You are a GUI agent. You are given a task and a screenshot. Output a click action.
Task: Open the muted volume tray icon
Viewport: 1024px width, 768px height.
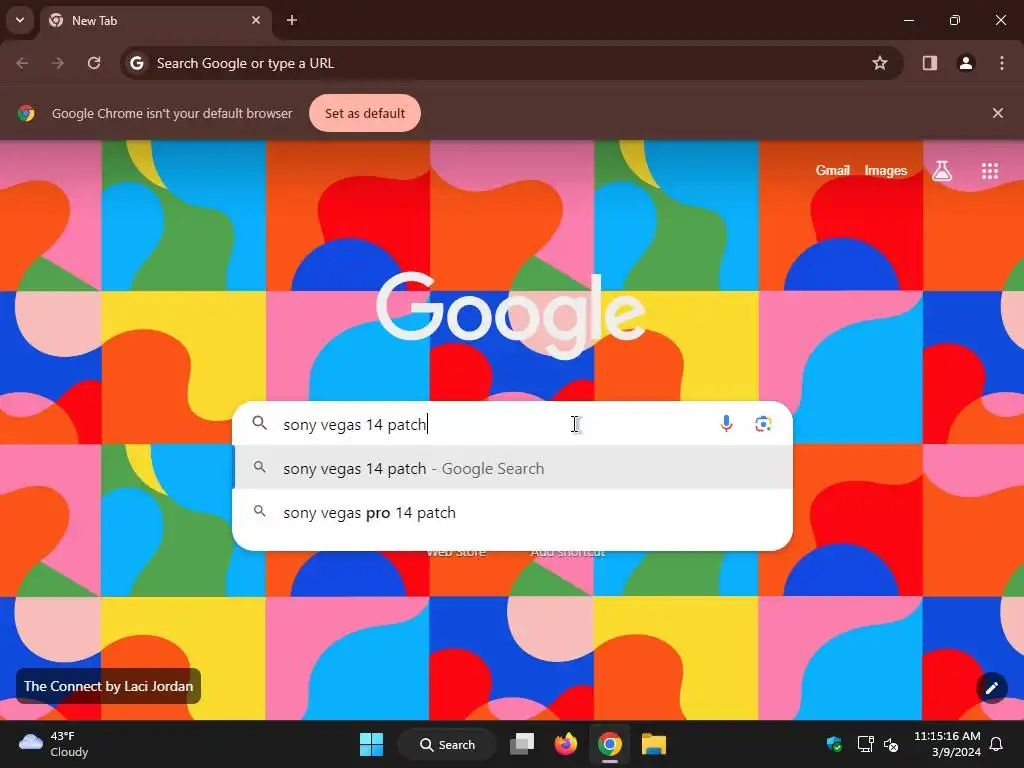[891, 744]
